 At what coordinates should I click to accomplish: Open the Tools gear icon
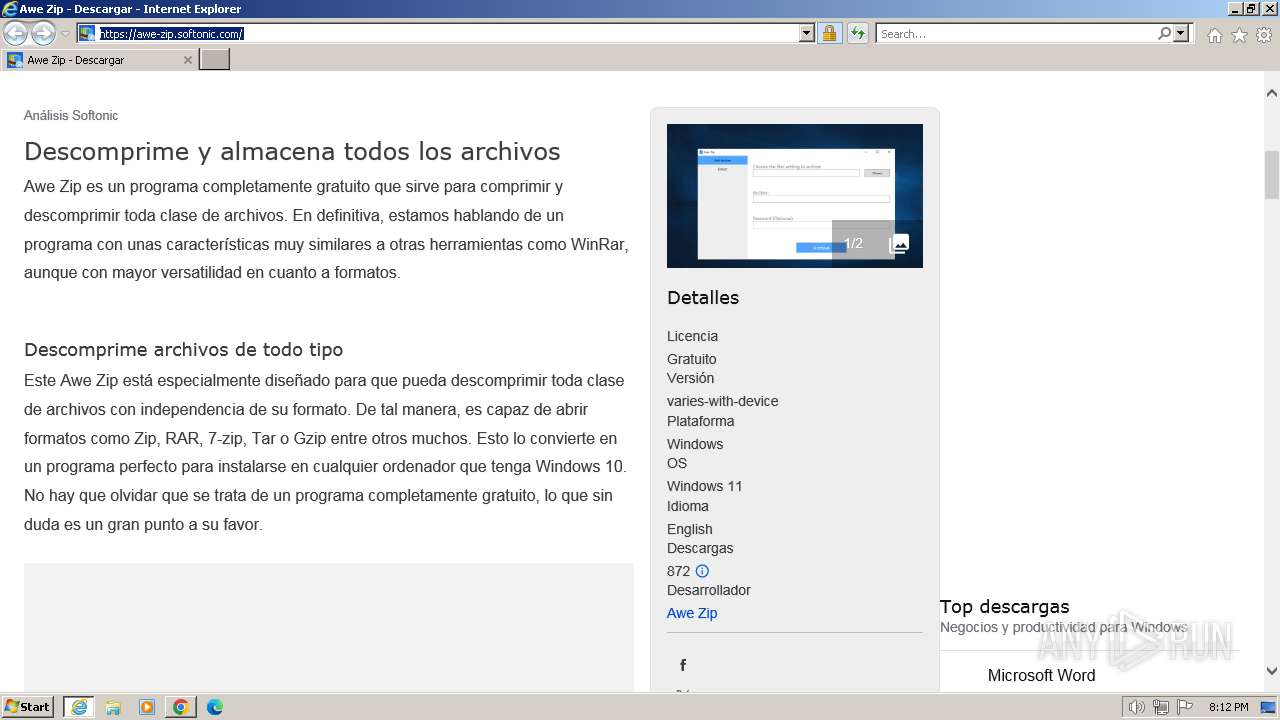tap(1264, 35)
